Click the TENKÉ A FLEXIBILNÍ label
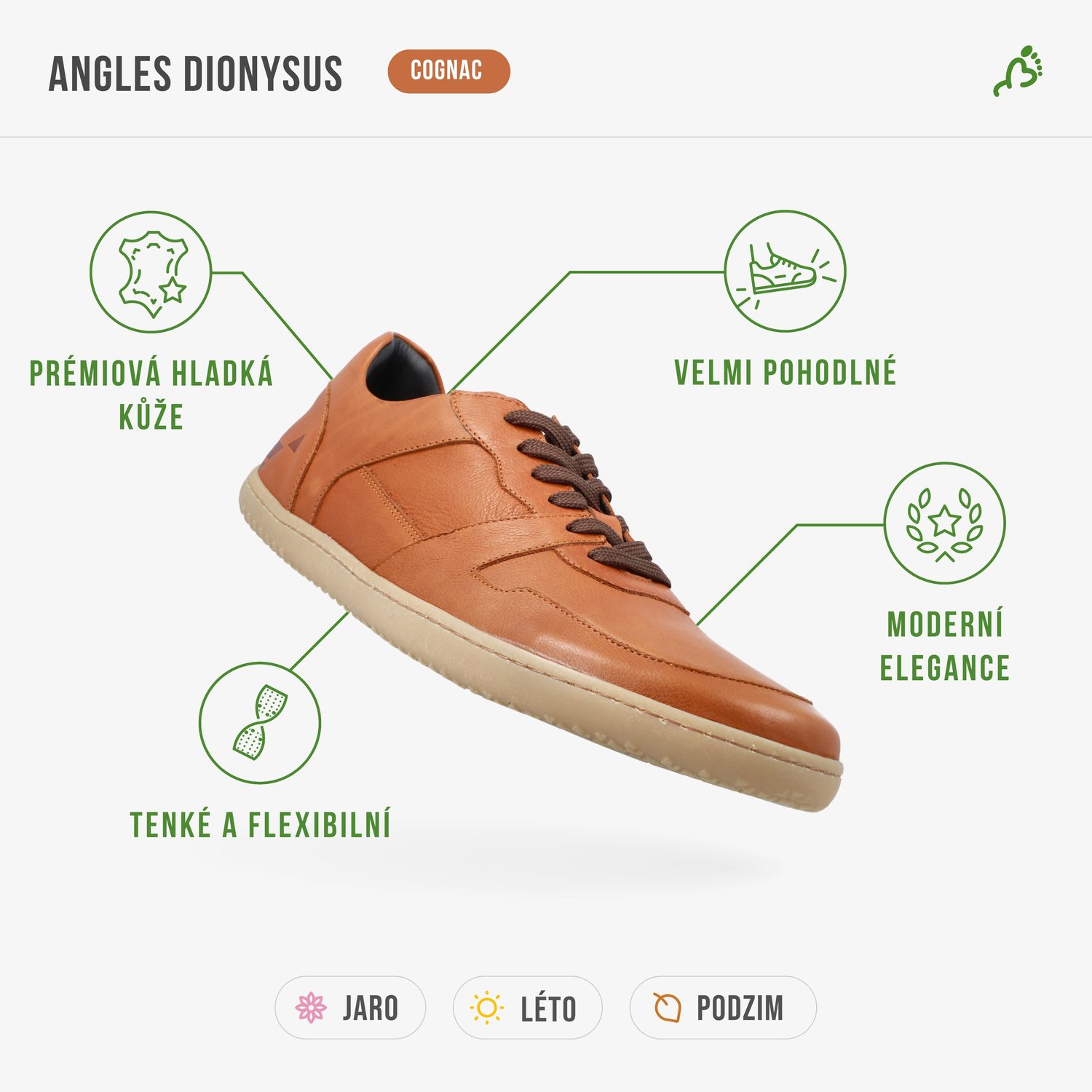The width and height of the screenshot is (1092, 1092). (260, 825)
